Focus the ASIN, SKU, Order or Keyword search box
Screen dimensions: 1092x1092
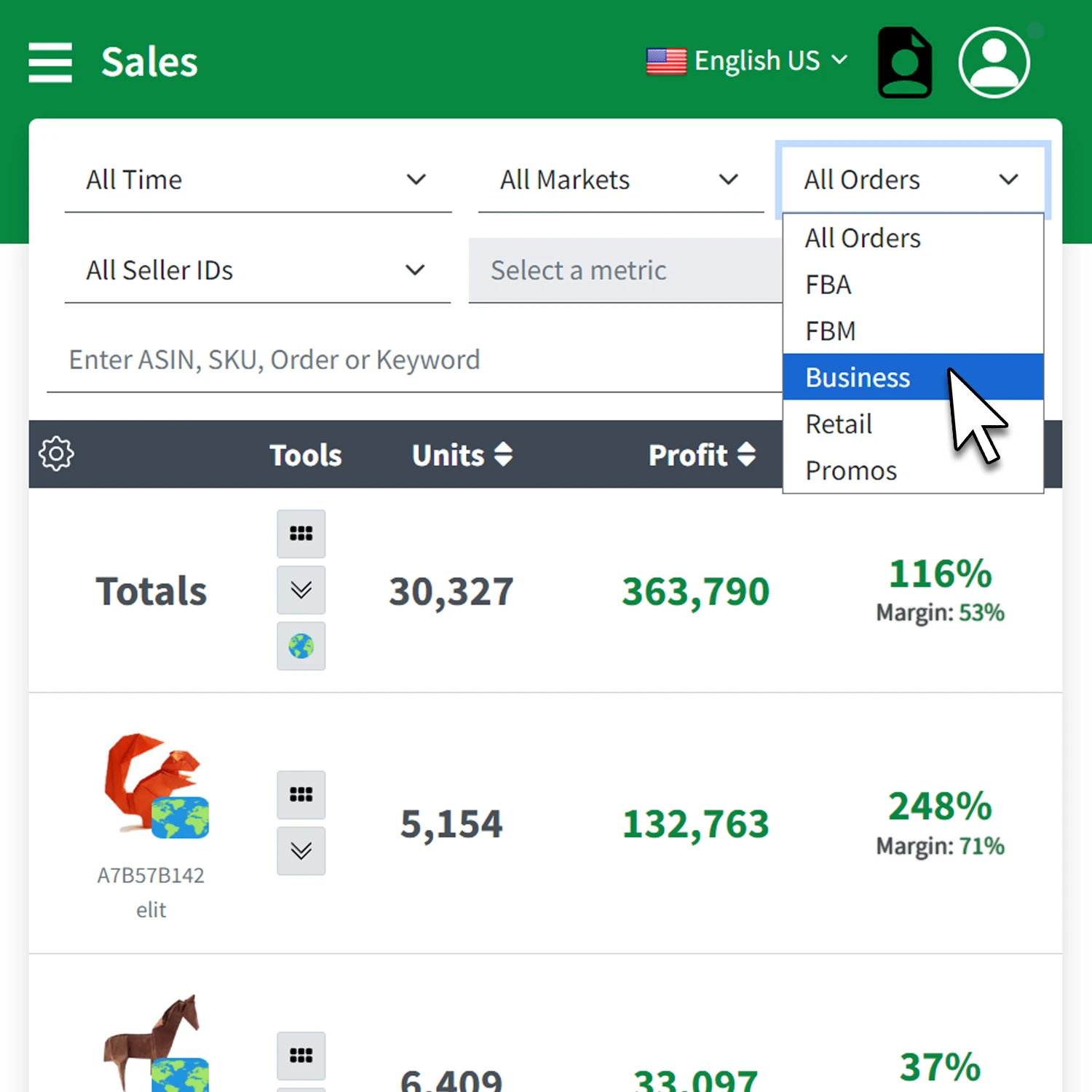415,360
